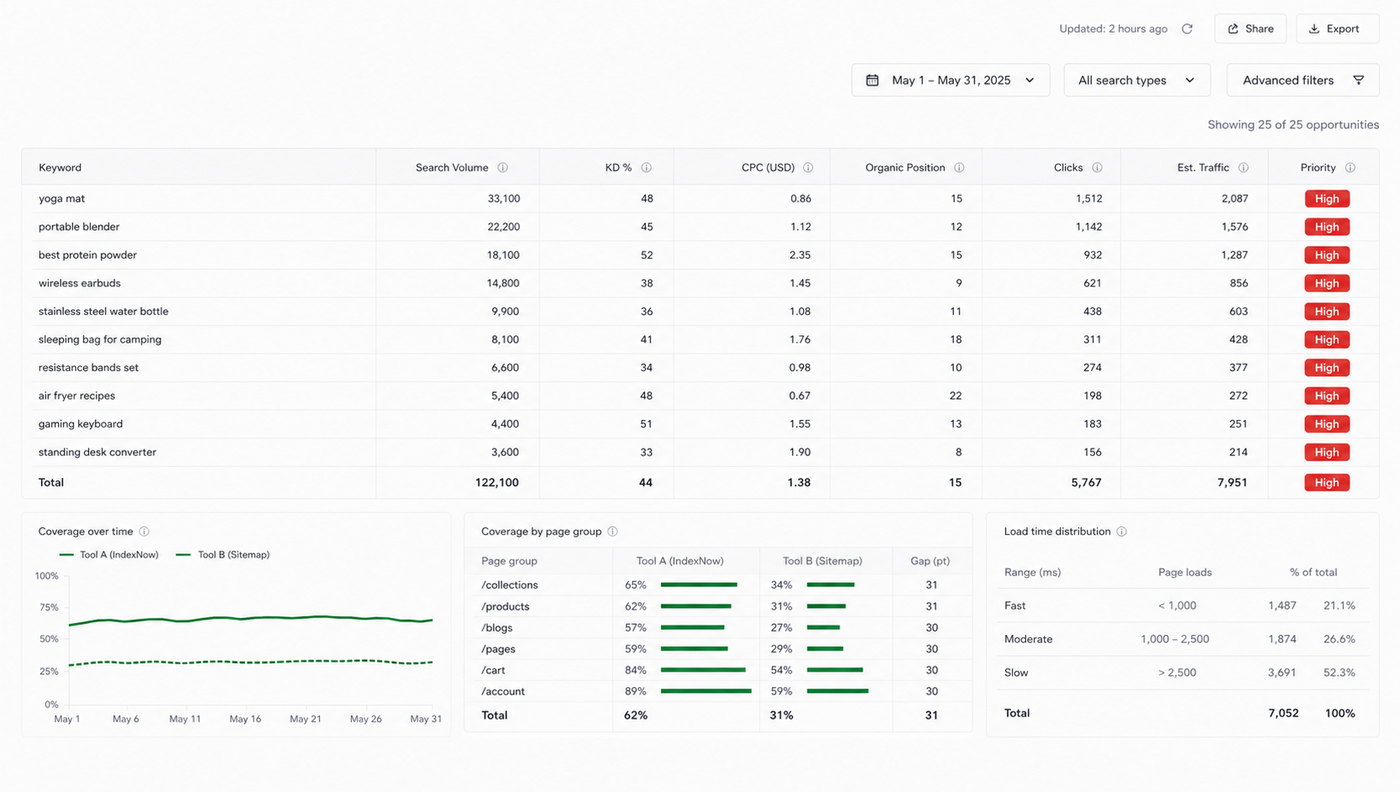Screen dimensions: 1400x792
Task: Click the Priority column info icon
Action: [x=1350, y=168]
